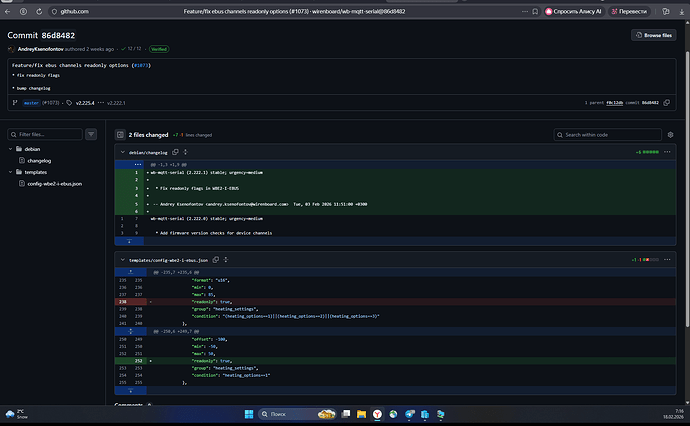Viewport: 690px width, 426px height.
Task: Collapse the templates folder in file tree
Action: coord(11,172)
